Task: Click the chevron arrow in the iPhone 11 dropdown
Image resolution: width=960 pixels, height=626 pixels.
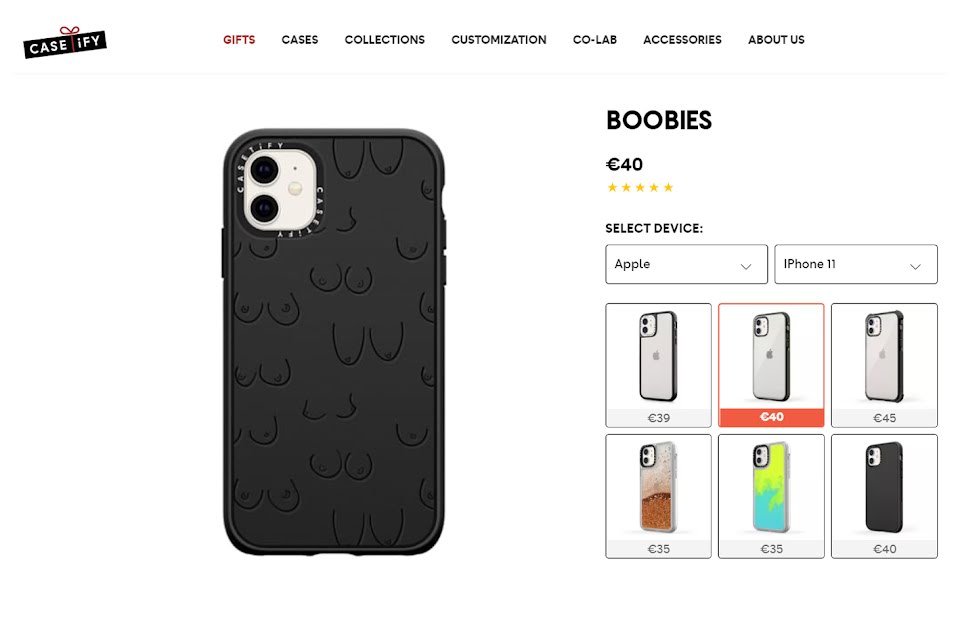Action: (x=915, y=266)
